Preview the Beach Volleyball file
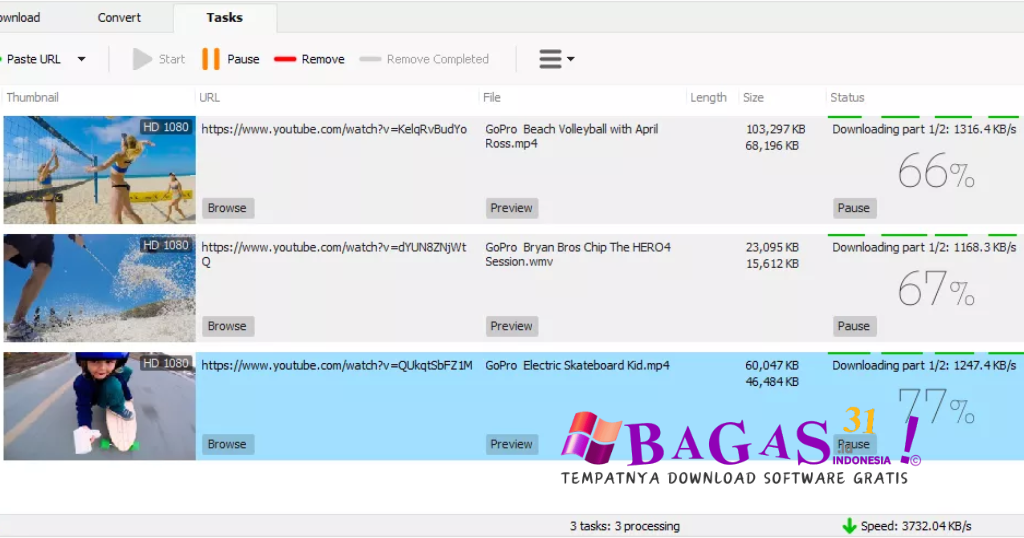The image size is (1024, 538). (511, 208)
